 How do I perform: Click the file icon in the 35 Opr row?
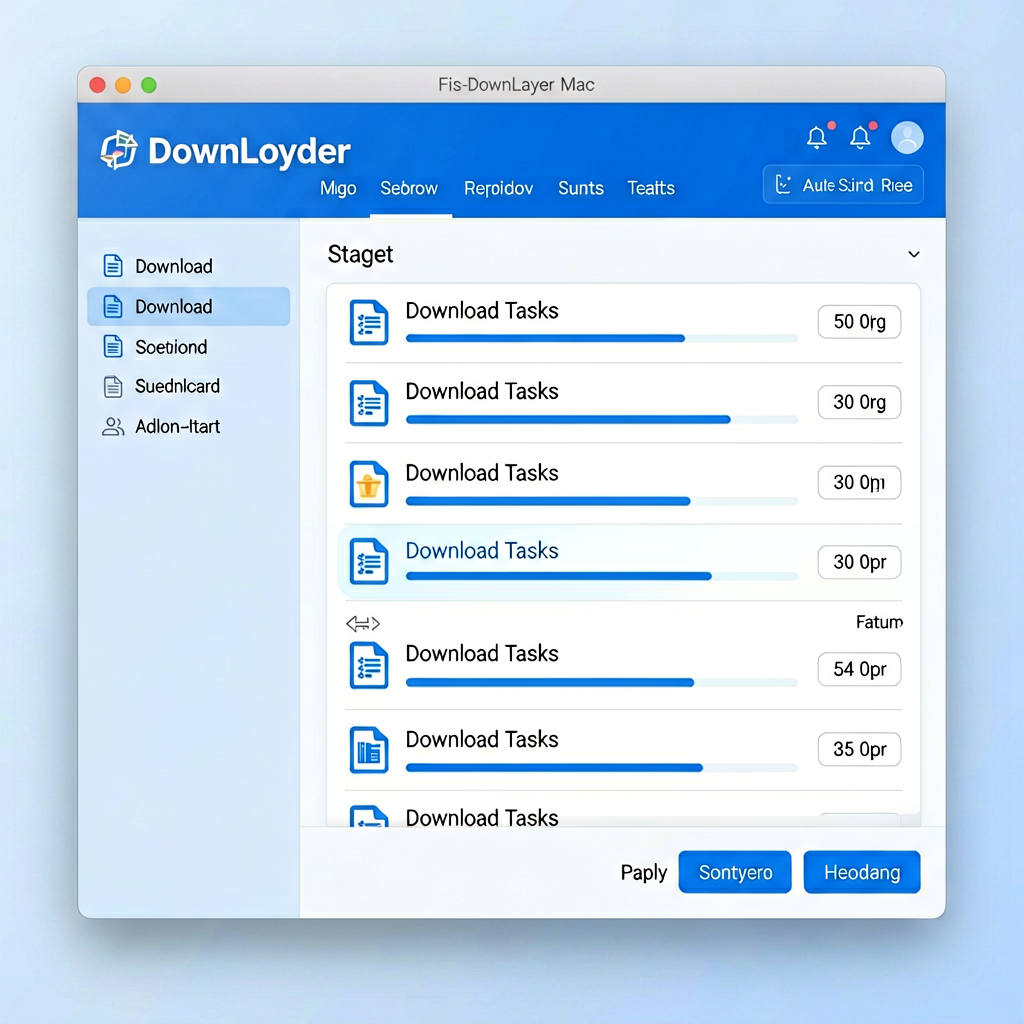368,750
